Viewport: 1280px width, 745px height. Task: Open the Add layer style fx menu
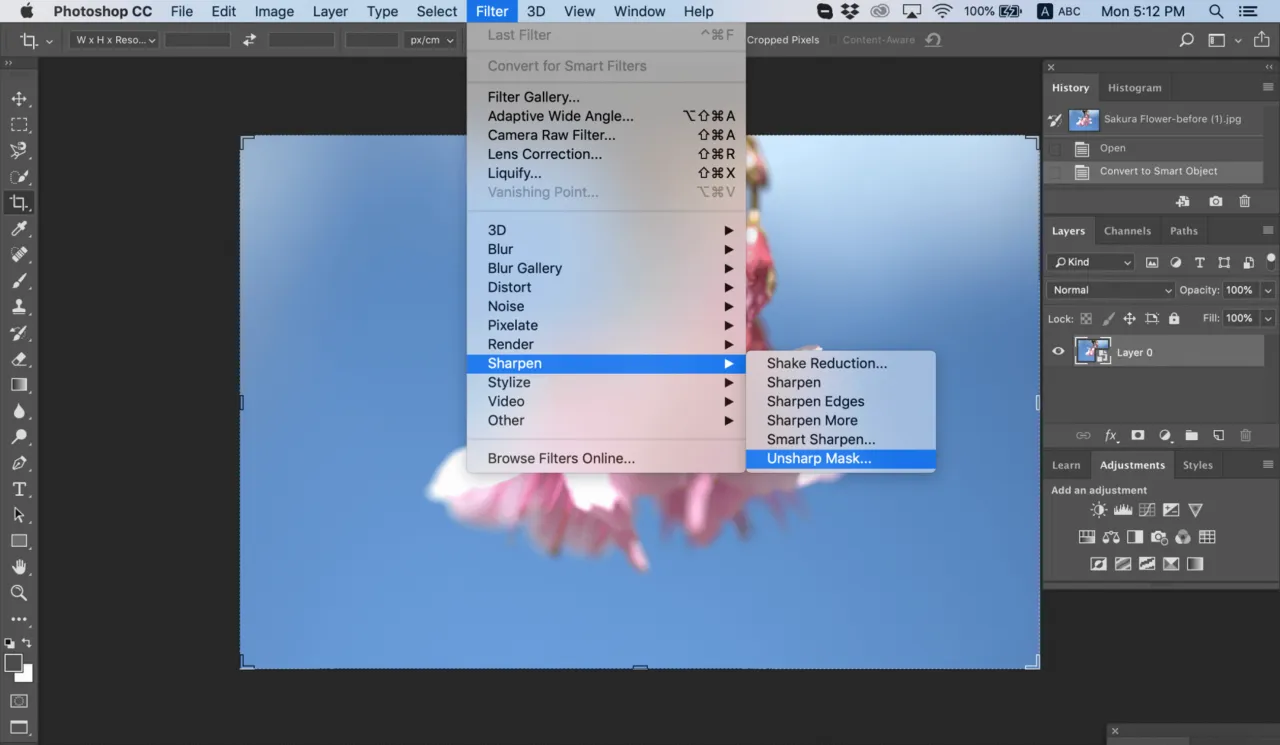pyautogui.click(x=1111, y=435)
